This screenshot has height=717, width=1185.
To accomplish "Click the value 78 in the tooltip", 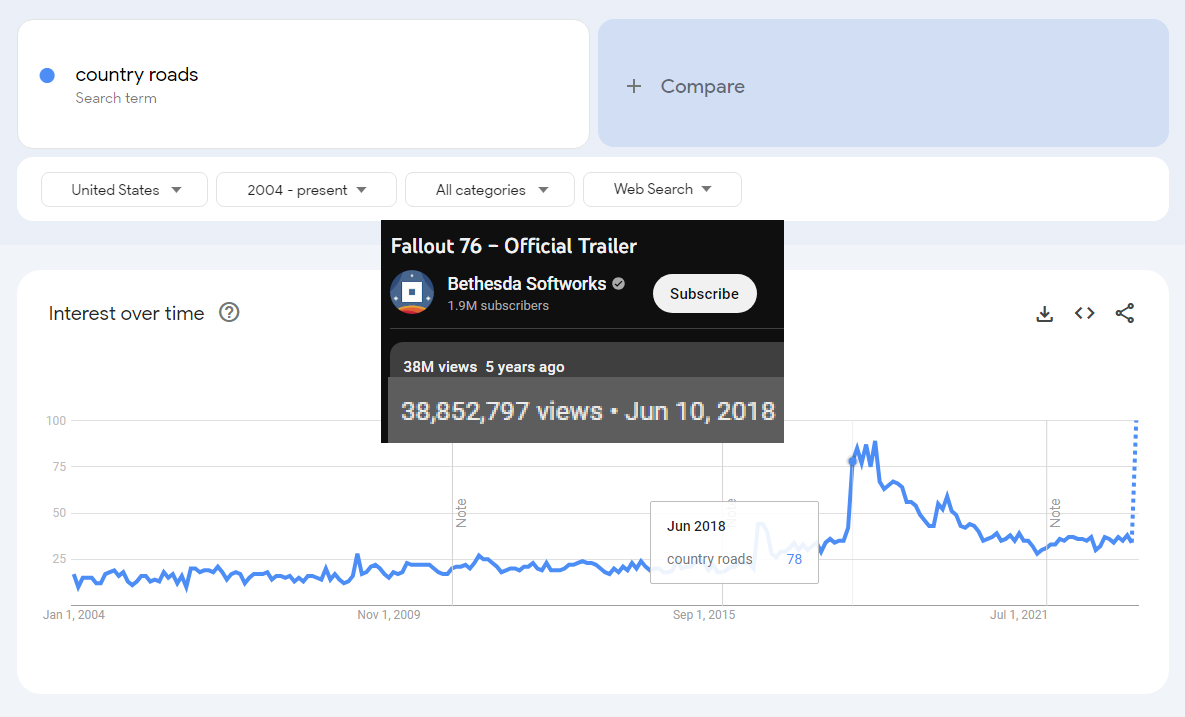I will pyautogui.click(x=794, y=559).
